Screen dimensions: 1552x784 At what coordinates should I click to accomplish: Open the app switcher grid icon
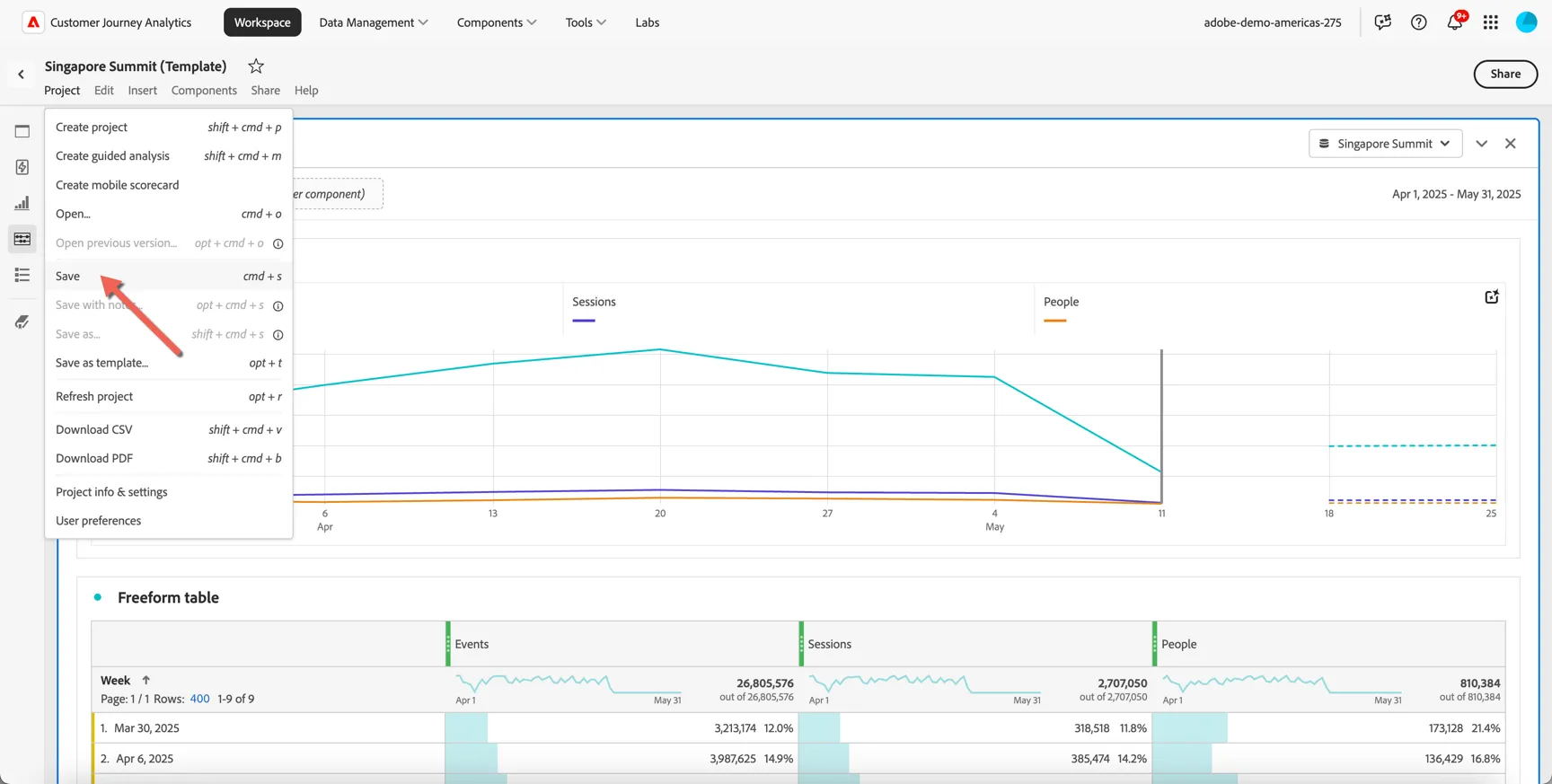pyautogui.click(x=1491, y=22)
